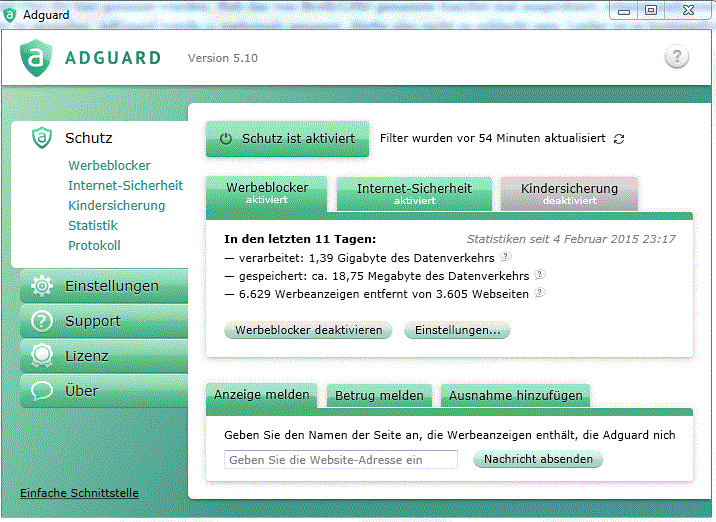Click the help question mark icon
This screenshot has width=716, height=522.
(677, 57)
